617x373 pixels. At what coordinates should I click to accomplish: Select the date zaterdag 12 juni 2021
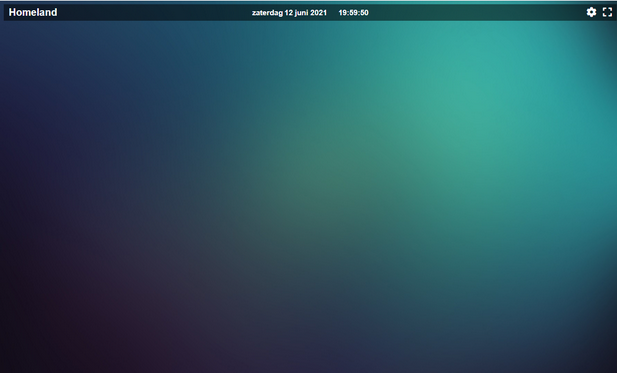(289, 13)
